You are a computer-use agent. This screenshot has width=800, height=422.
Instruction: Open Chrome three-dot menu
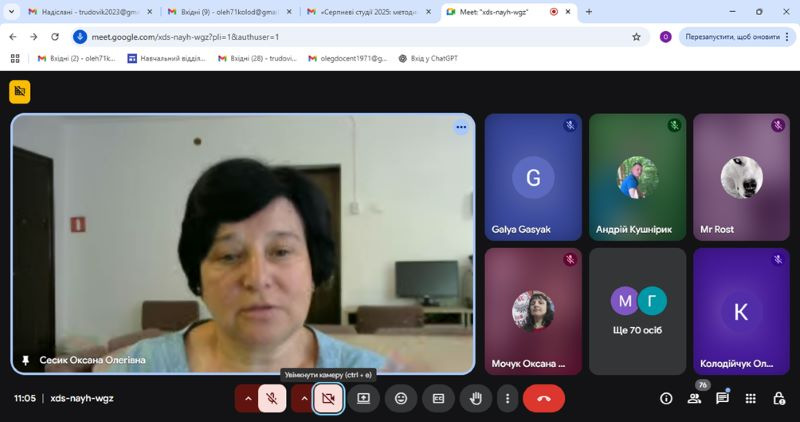tap(787, 37)
